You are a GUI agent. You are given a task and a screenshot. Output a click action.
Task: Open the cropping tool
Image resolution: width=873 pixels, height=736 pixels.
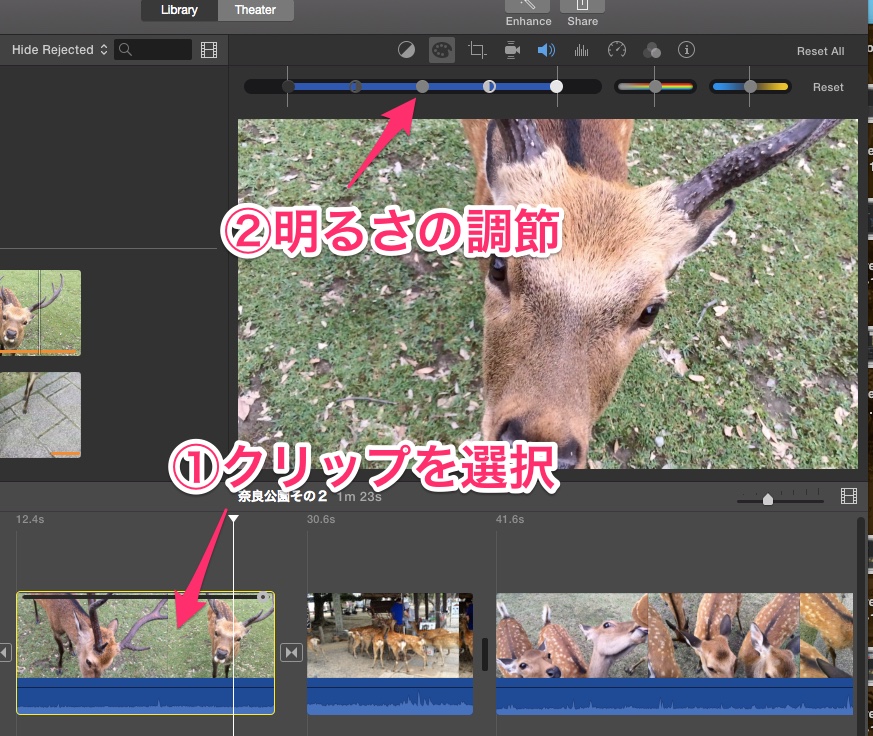(477, 49)
